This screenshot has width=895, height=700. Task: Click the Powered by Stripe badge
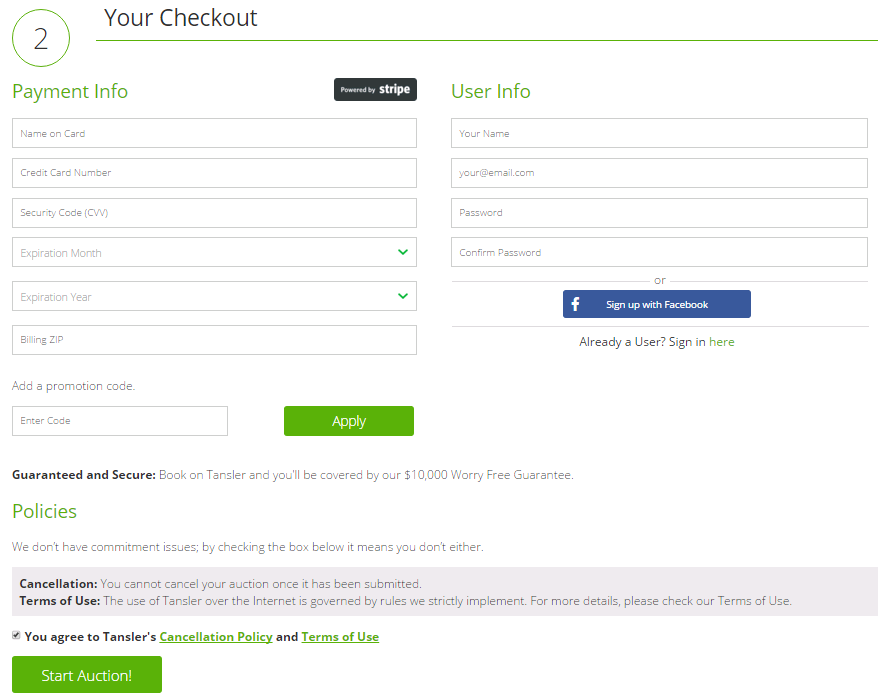(x=375, y=90)
